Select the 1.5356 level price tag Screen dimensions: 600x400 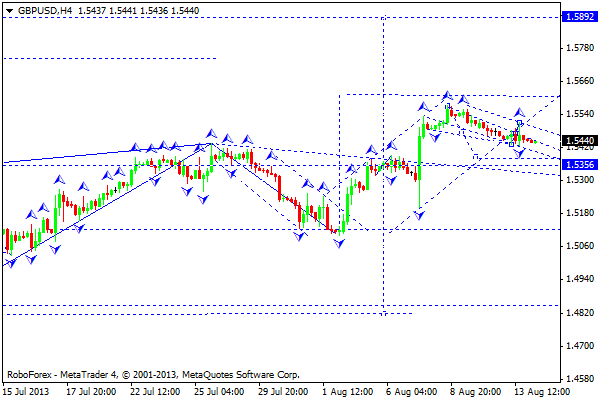click(x=580, y=164)
